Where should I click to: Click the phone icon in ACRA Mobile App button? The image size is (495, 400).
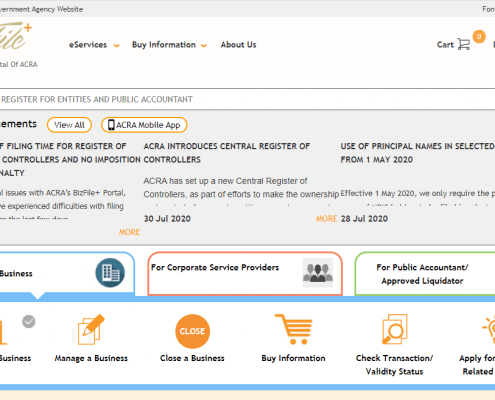tap(111, 125)
